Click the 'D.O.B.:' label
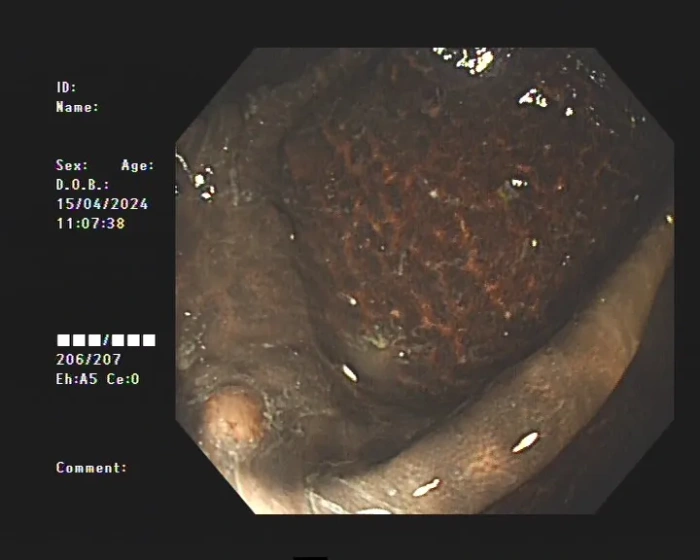The width and height of the screenshot is (700, 560). point(83,184)
